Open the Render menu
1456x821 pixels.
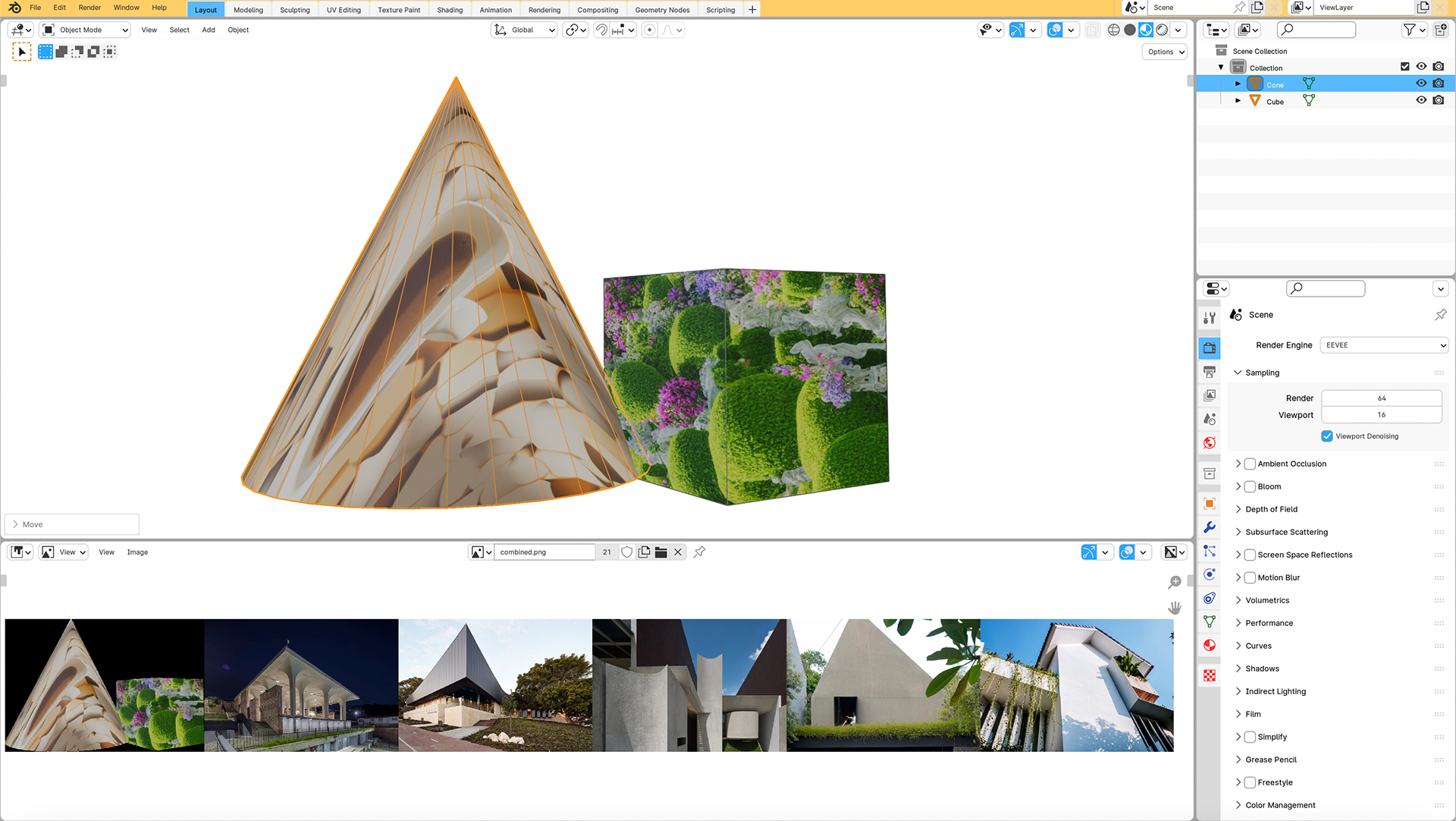(x=89, y=8)
